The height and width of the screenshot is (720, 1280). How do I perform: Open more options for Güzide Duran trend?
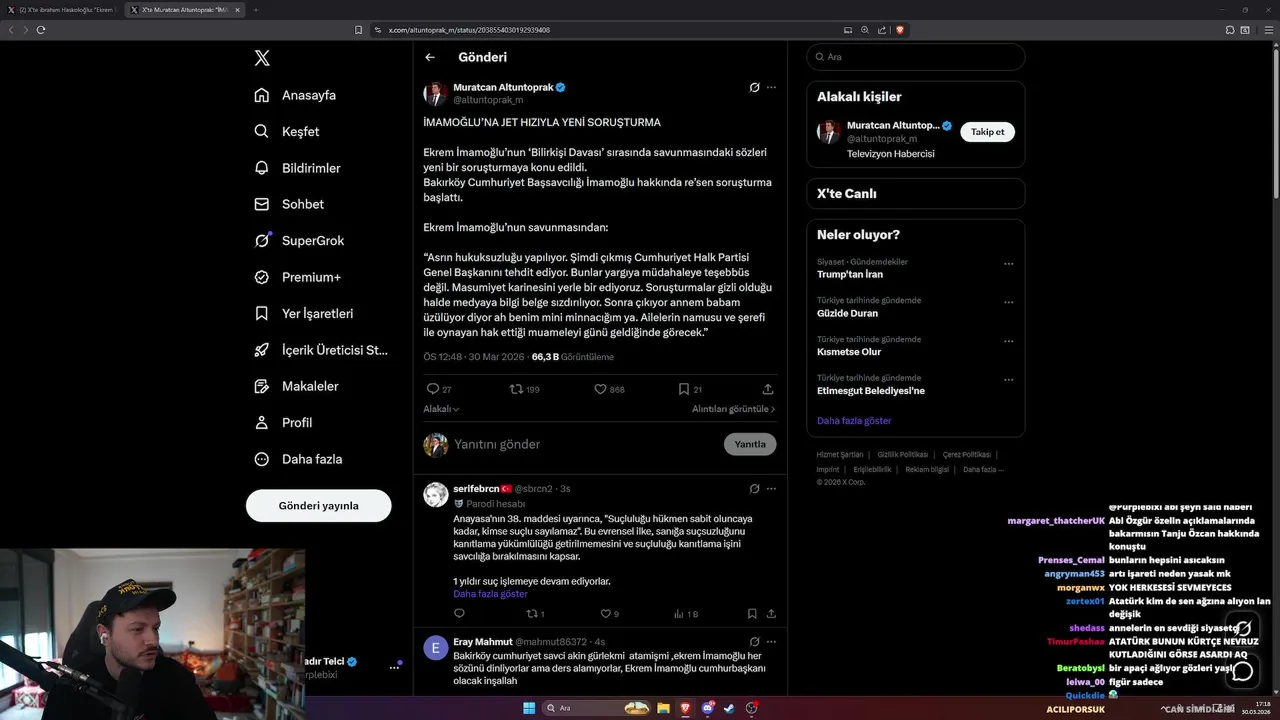[x=1008, y=302]
